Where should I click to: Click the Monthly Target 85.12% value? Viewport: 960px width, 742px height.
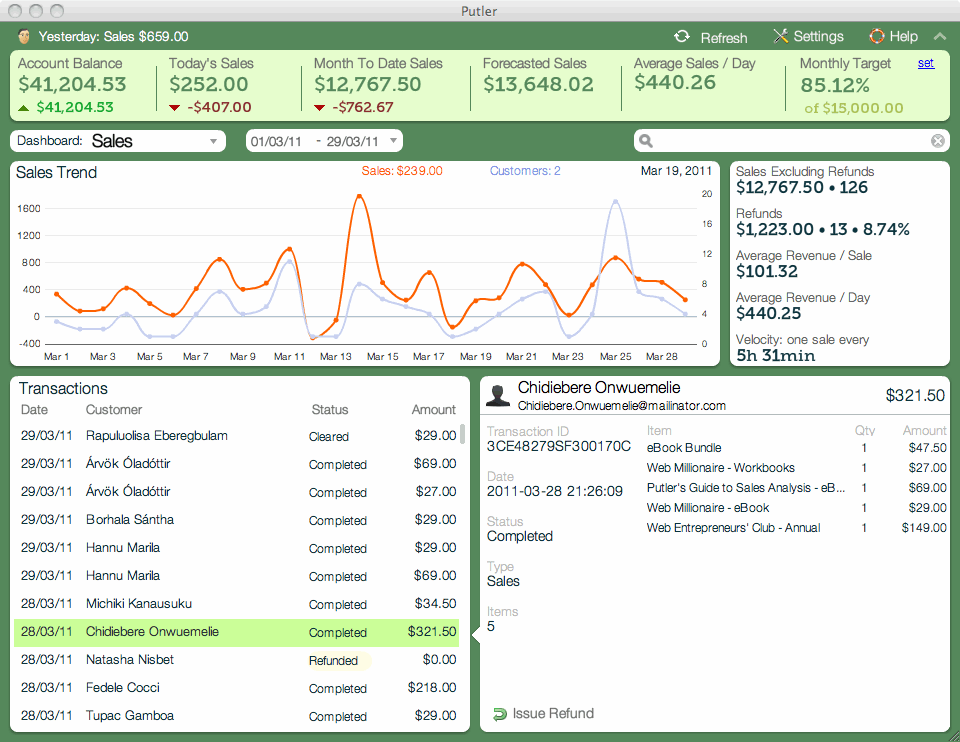[x=835, y=85]
